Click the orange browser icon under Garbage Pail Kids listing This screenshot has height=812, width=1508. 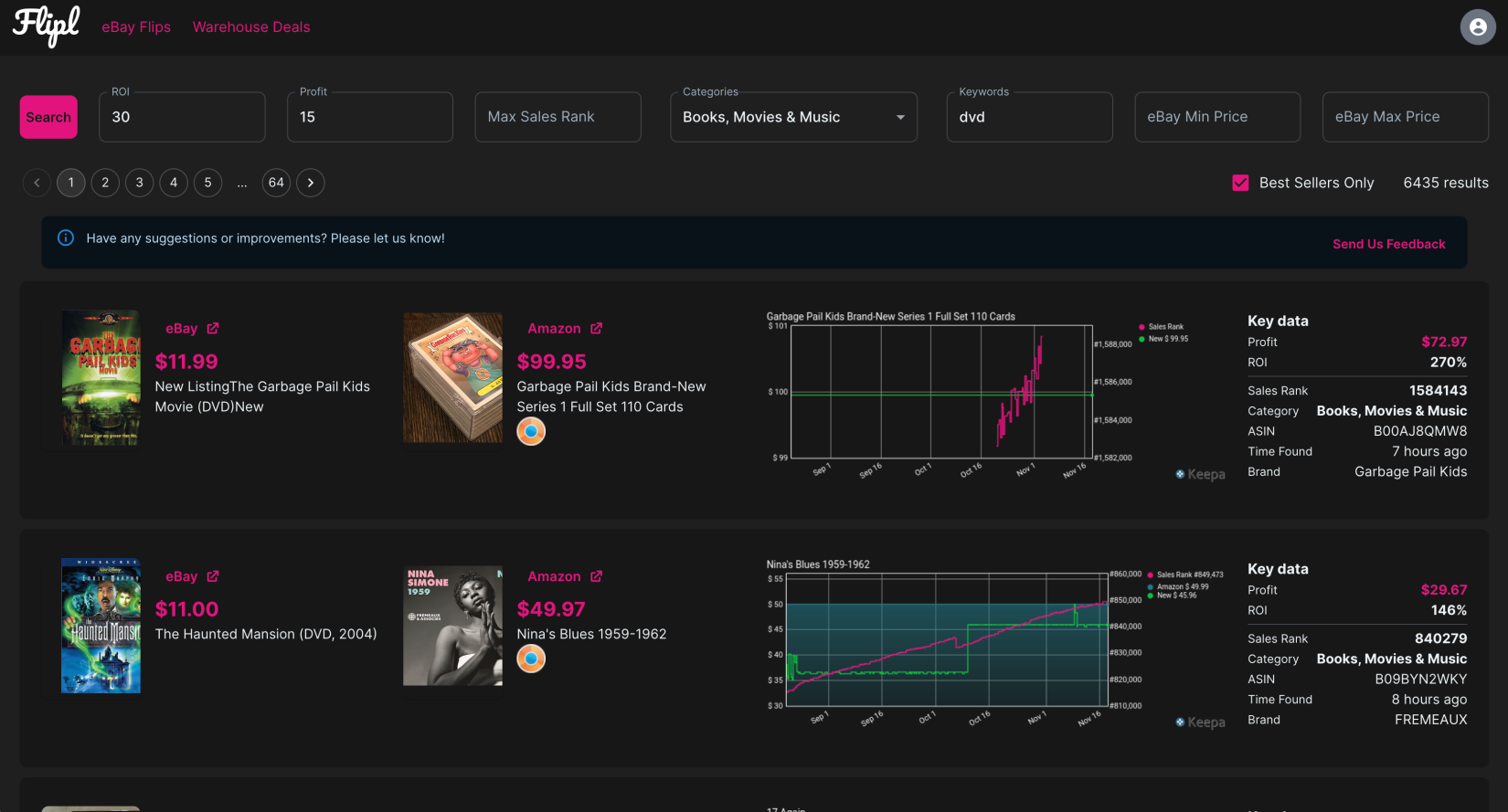pyautogui.click(x=531, y=431)
